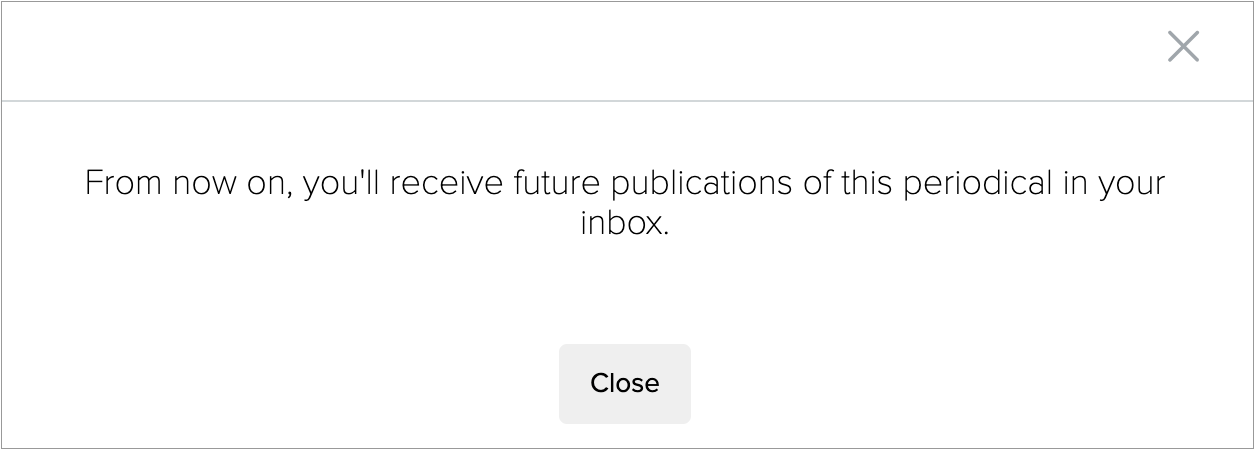Confirm and close using the Close button

coord(624,383)
